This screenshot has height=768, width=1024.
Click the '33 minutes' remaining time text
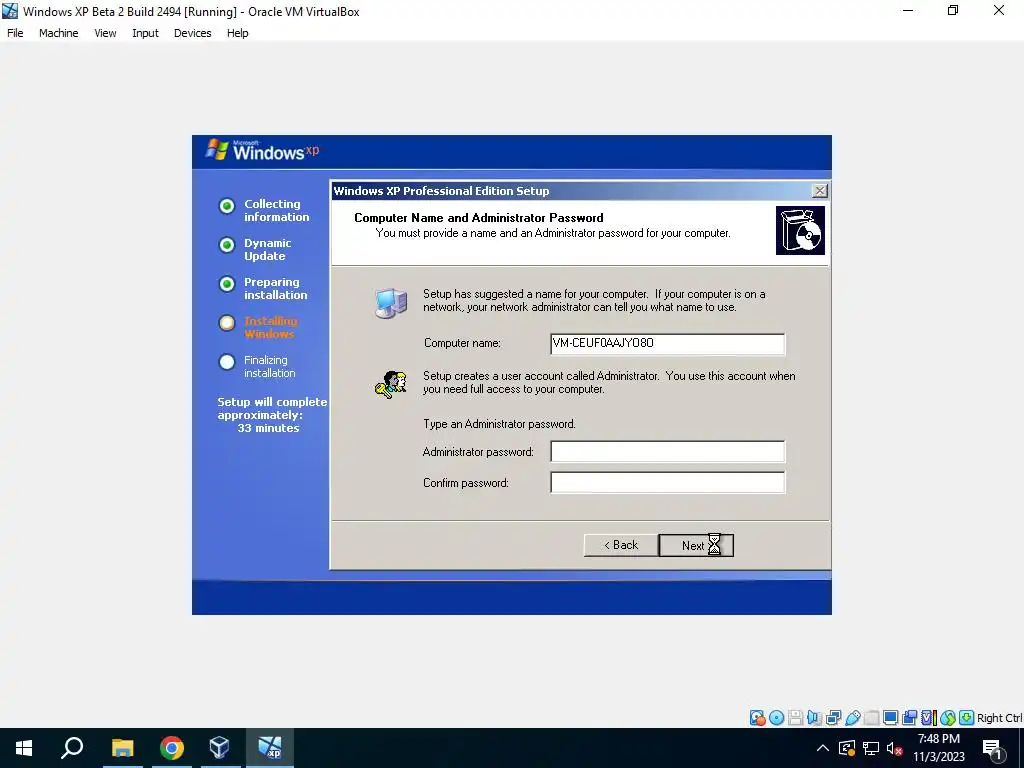(268, 428)
